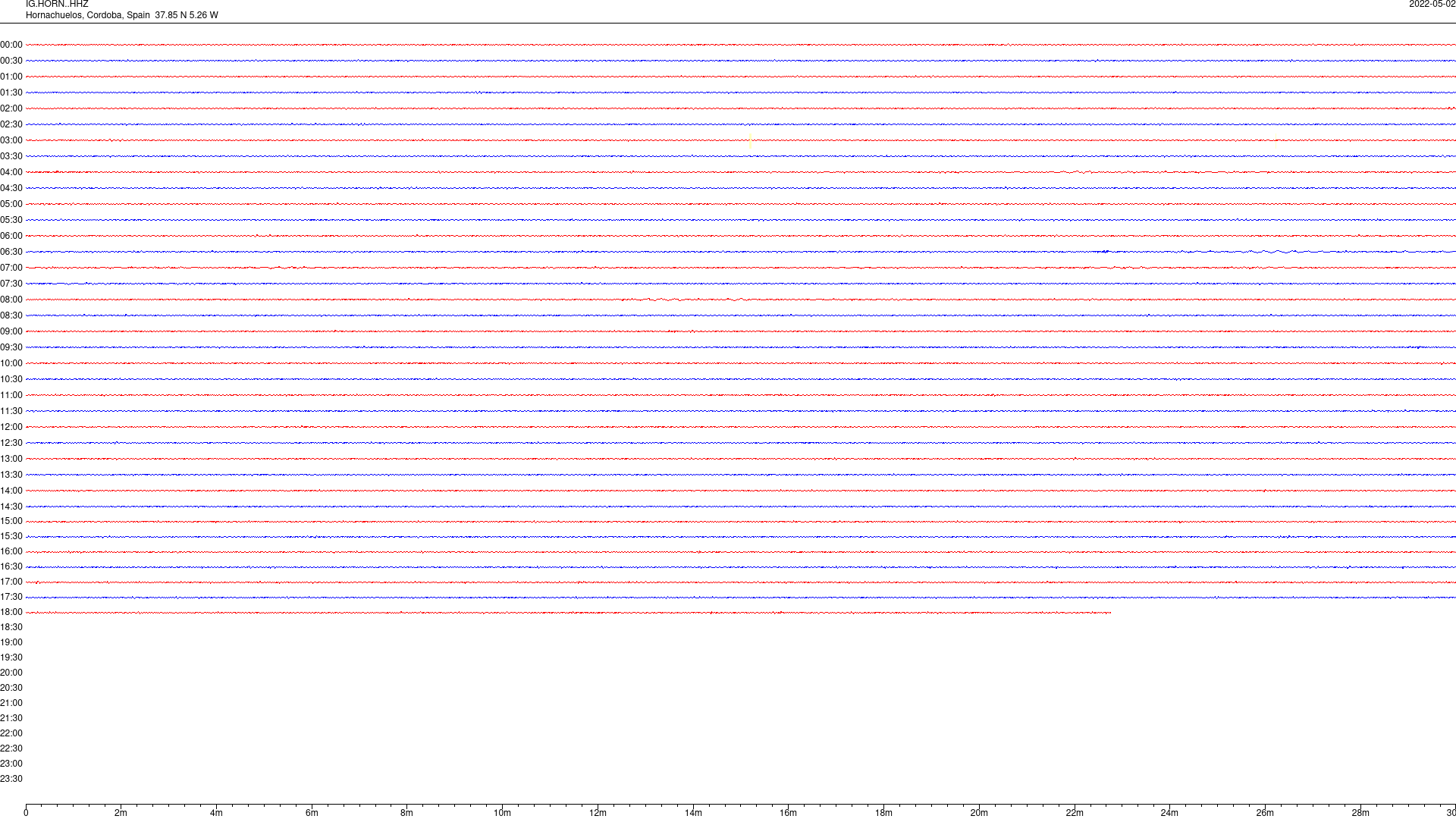
Task: Select the 08:30 time row label
Action: coord(11,315)
